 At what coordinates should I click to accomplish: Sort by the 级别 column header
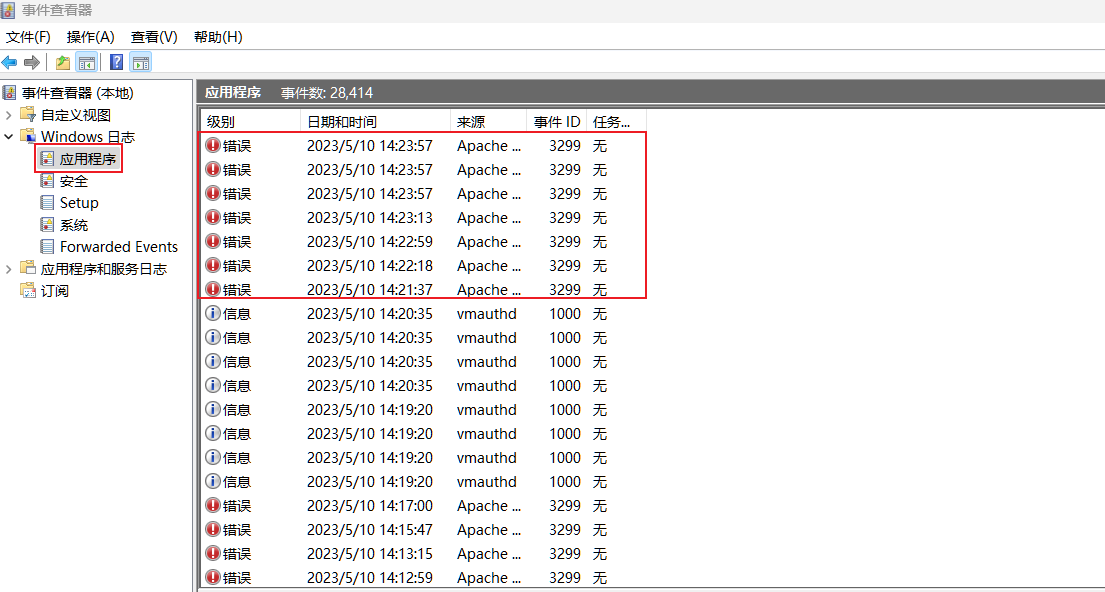click(251, 122)
